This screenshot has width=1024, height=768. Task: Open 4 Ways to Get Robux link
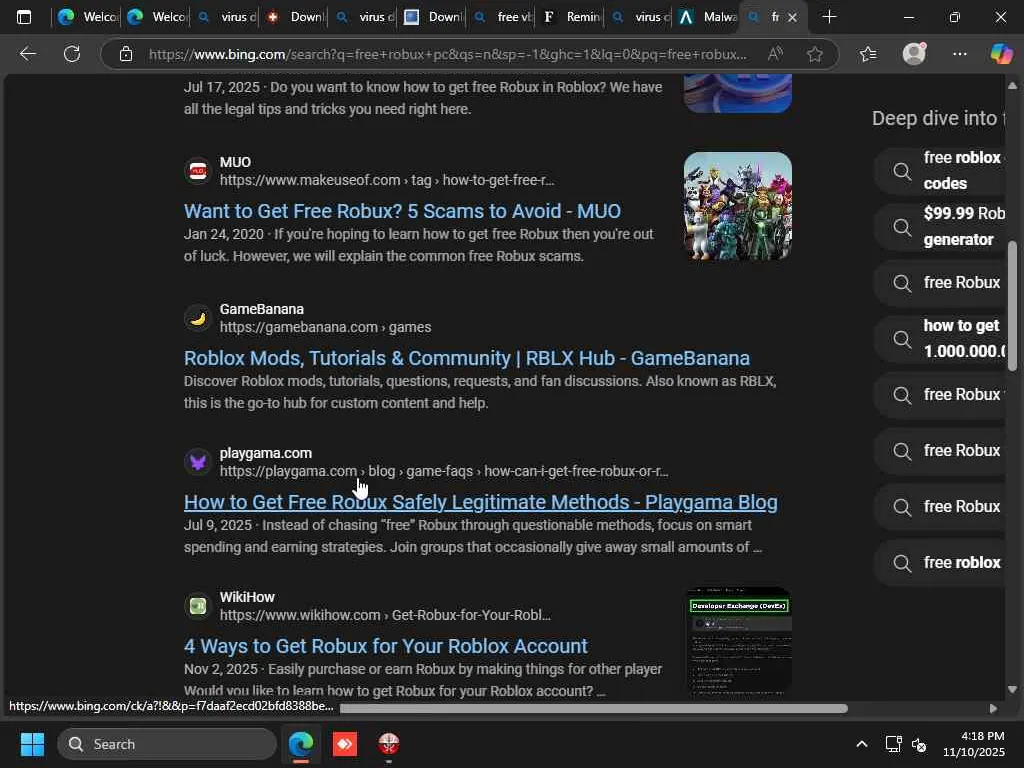[x=386, y=646]
